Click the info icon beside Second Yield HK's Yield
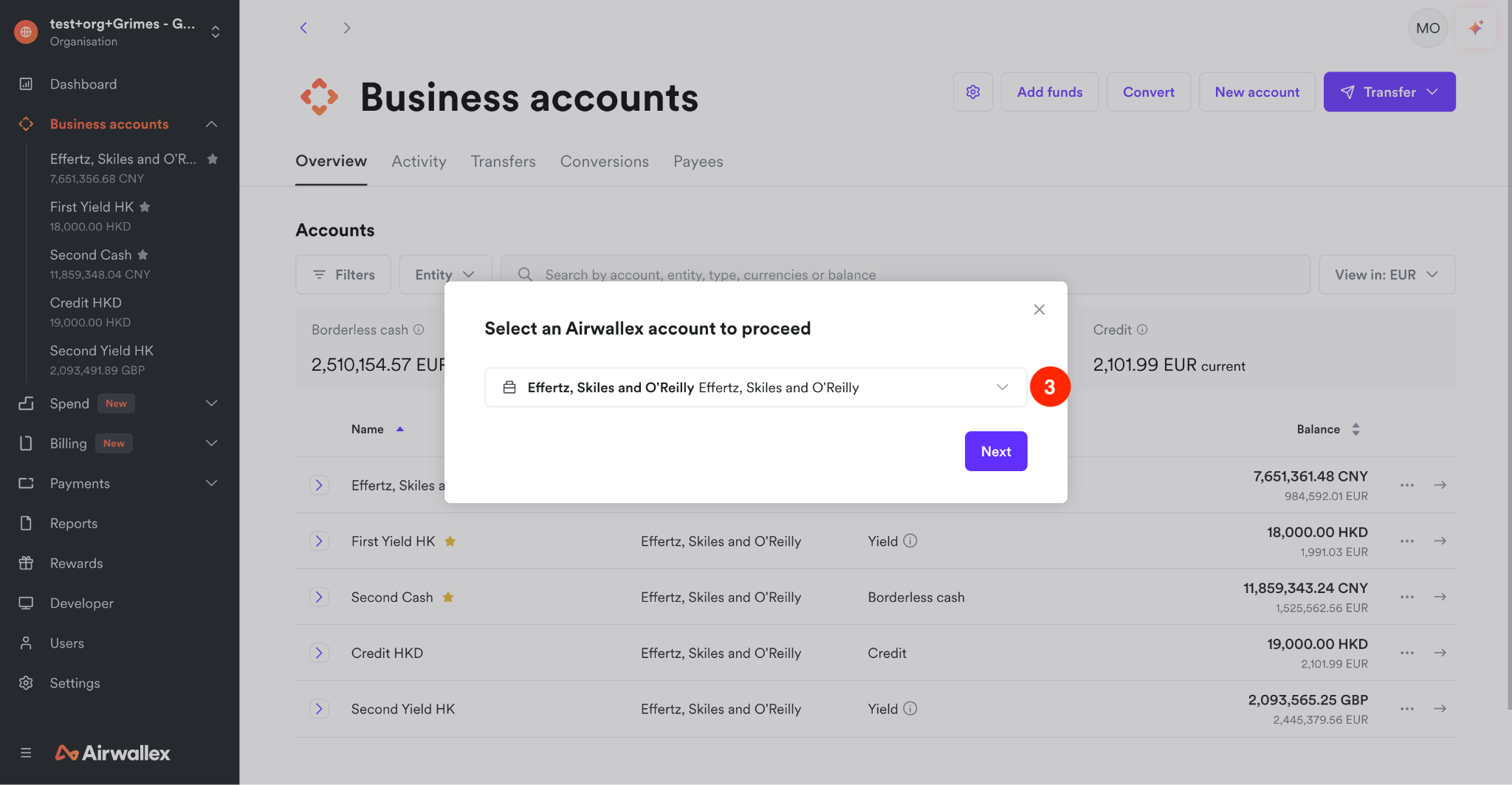This screenshot has height=785, width=1512. click(x=910, y=708)
